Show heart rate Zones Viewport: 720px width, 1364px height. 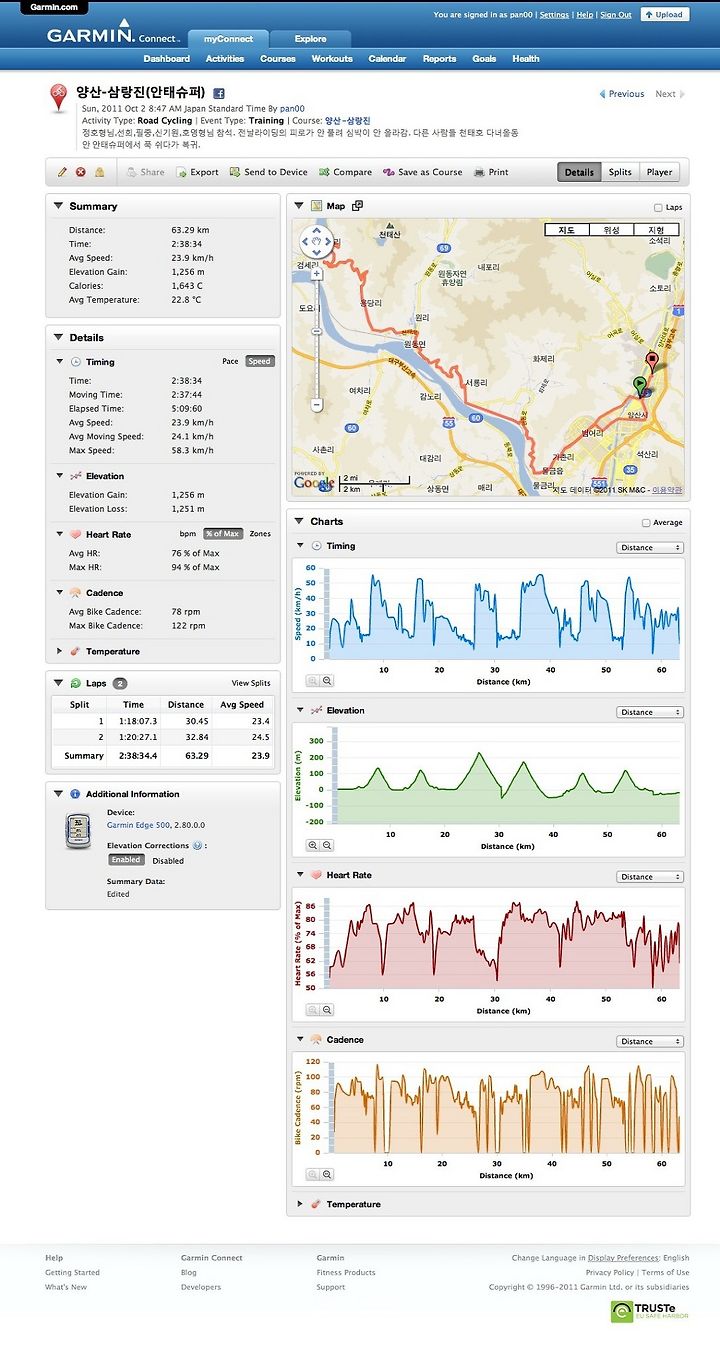(x=260, y=534)
